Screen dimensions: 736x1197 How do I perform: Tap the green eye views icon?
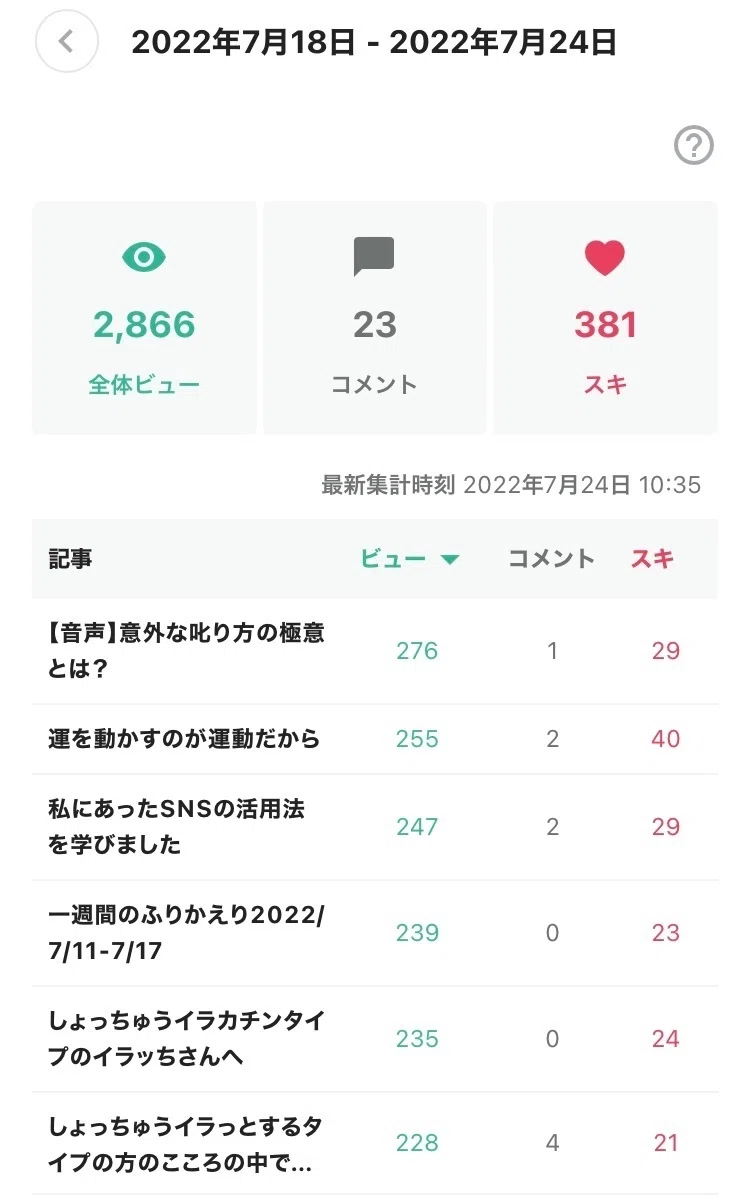pos(144,256)
